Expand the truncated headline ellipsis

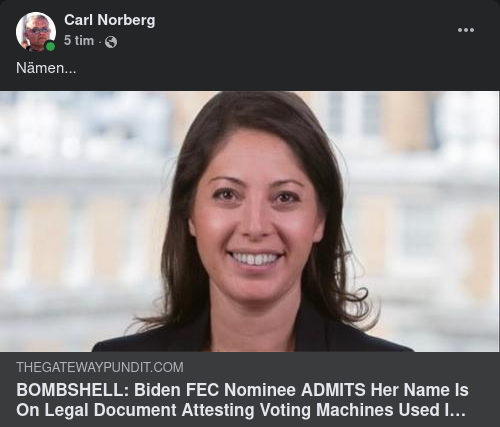(x=455, y=411)
